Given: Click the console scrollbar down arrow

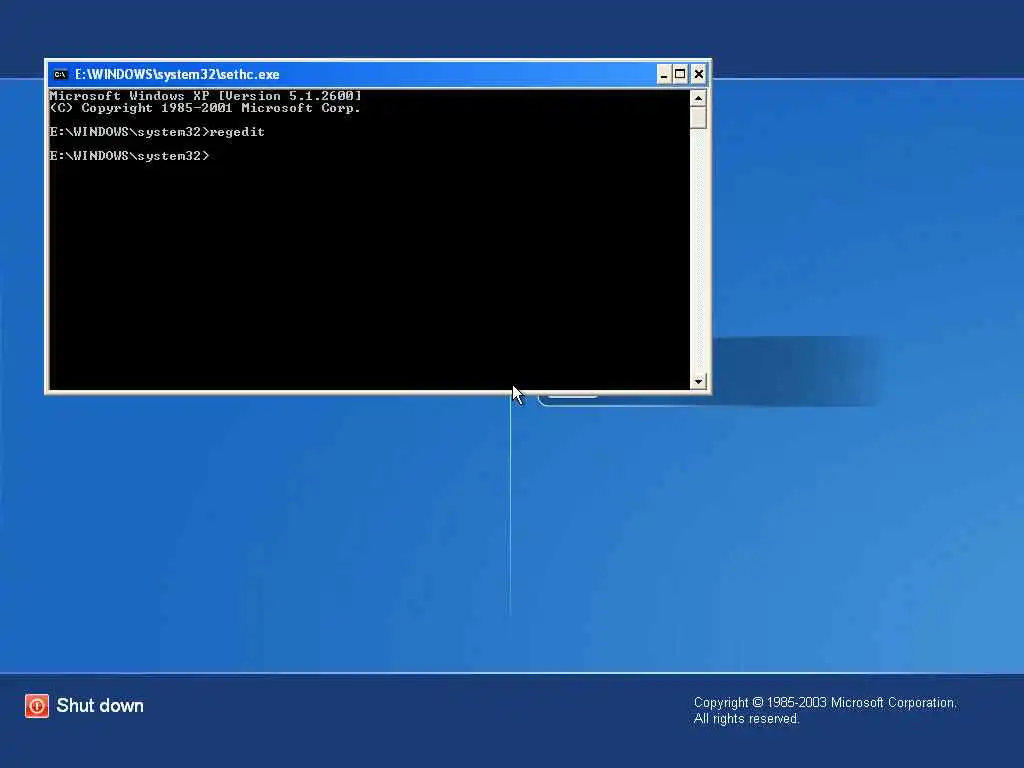Looking at the screenshot, I should pyautogui.click(x=698, y=381).
